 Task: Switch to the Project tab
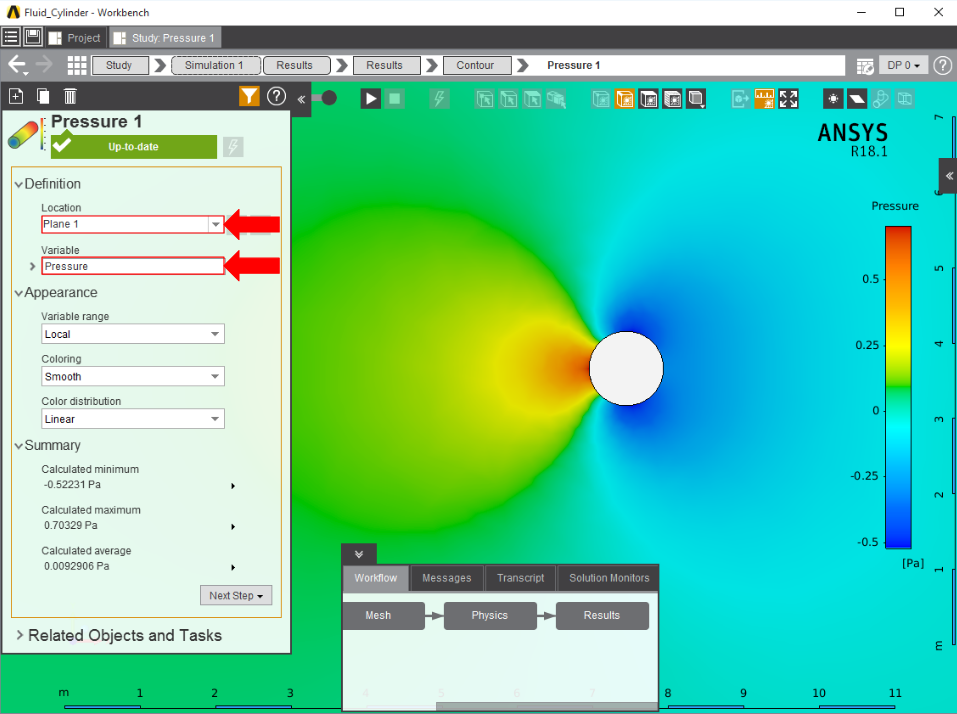coord(75,38)
